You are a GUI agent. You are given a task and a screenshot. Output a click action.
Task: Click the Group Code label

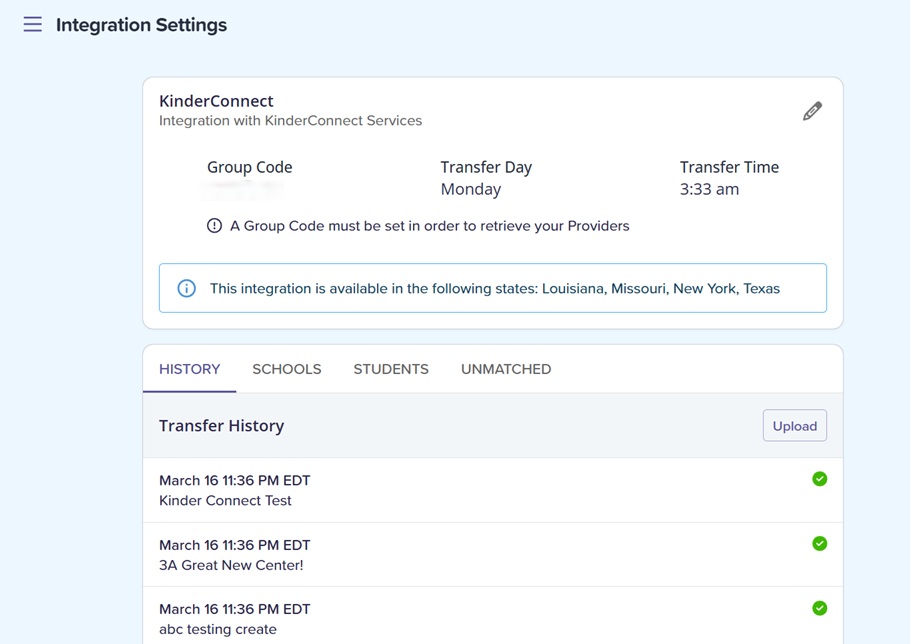click(x=250, y=167)
